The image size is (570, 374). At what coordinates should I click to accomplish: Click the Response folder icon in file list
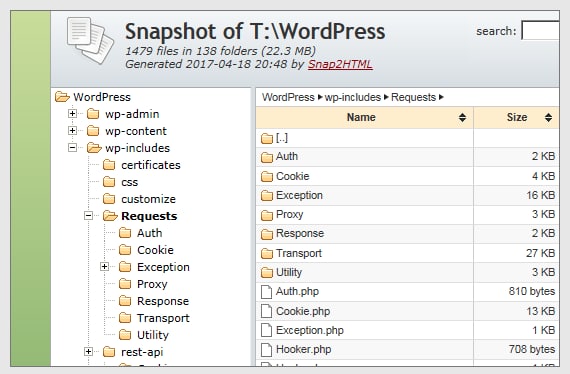267,234
